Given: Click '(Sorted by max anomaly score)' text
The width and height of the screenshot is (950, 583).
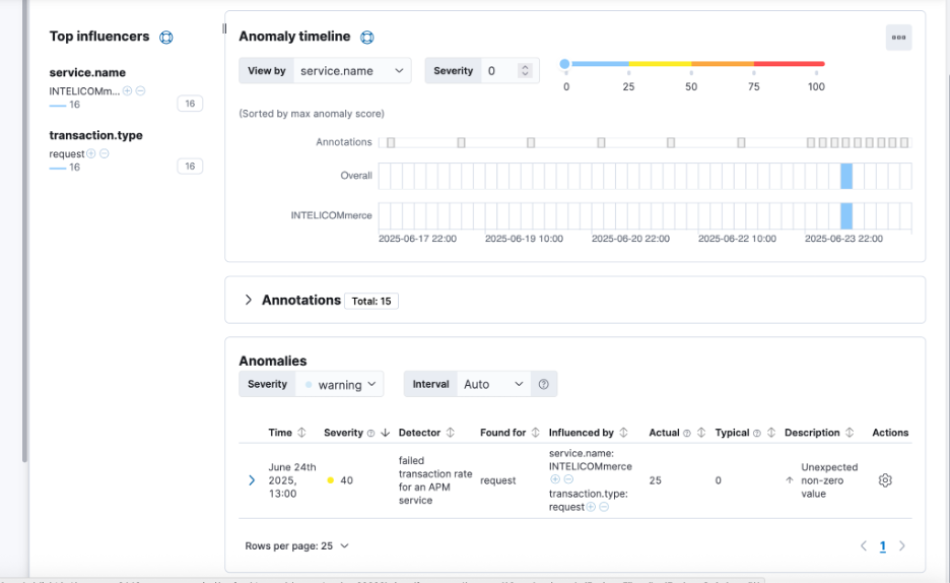Looking at the screenshot, I should (311, 114).
